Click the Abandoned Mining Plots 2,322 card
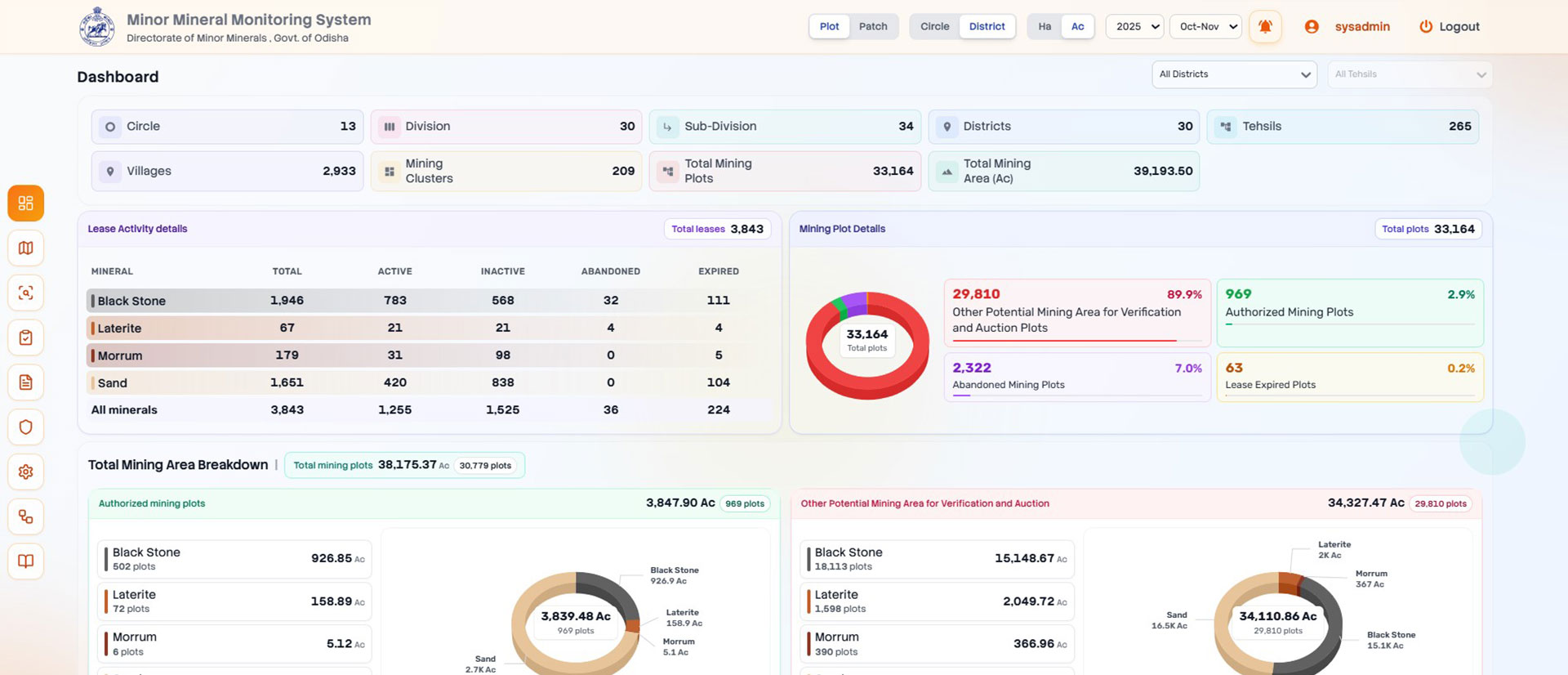Screen dimensions: 1568x675 [x=1077, y=377]
